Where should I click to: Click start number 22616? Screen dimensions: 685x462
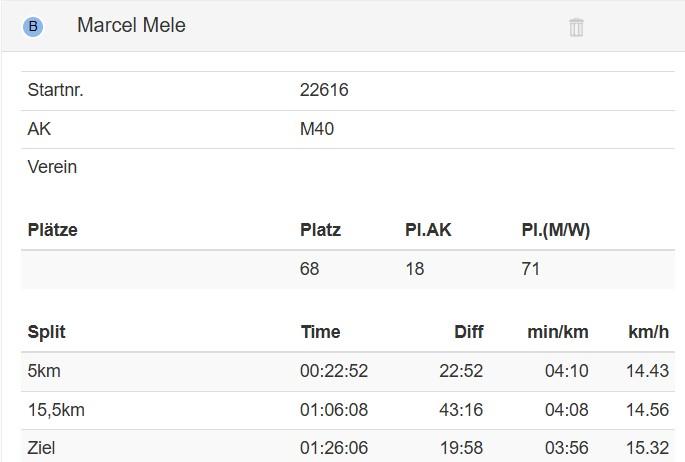click(x=324, y=90)
